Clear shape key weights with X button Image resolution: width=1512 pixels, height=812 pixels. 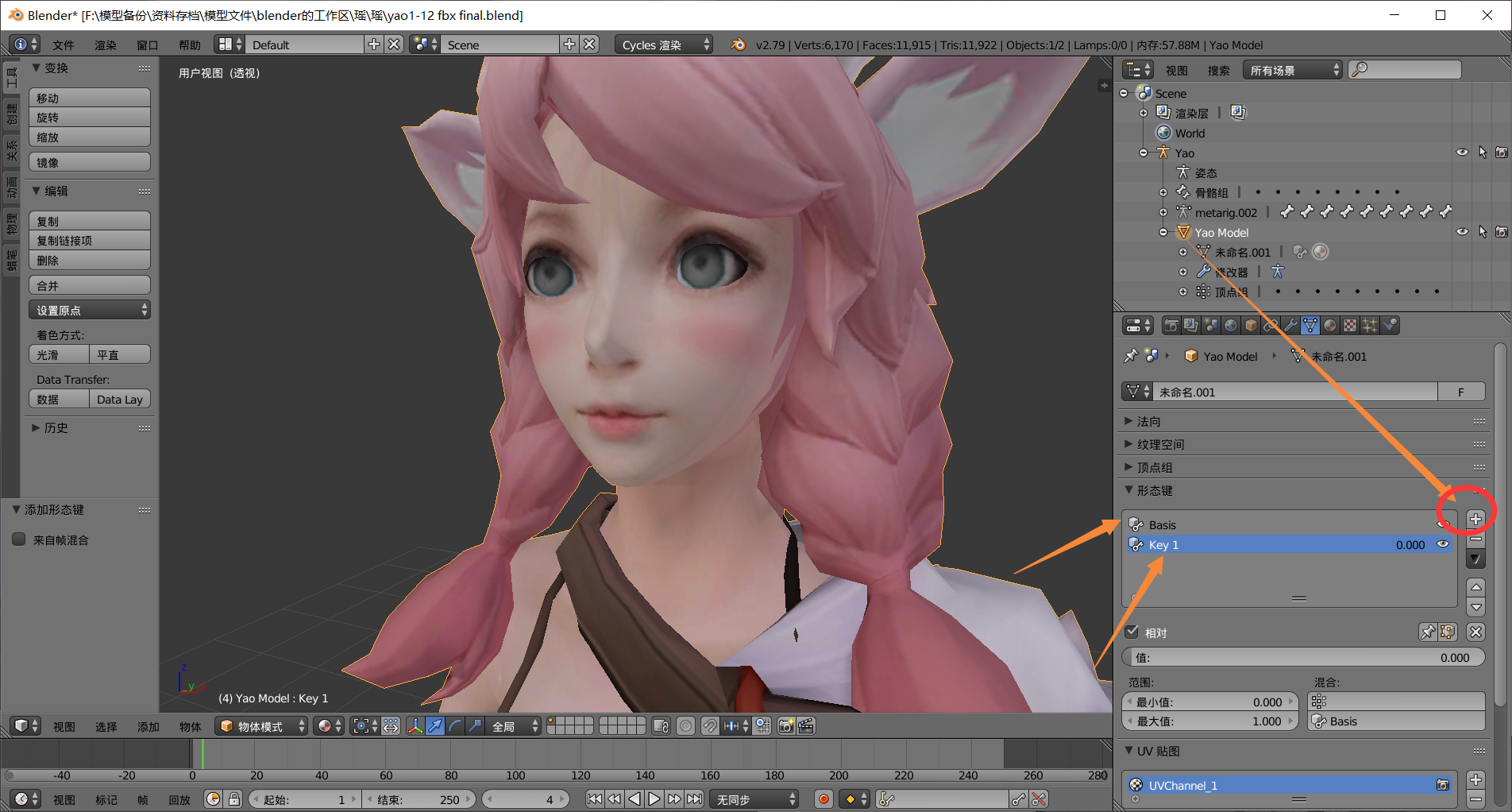(1475, 632)
